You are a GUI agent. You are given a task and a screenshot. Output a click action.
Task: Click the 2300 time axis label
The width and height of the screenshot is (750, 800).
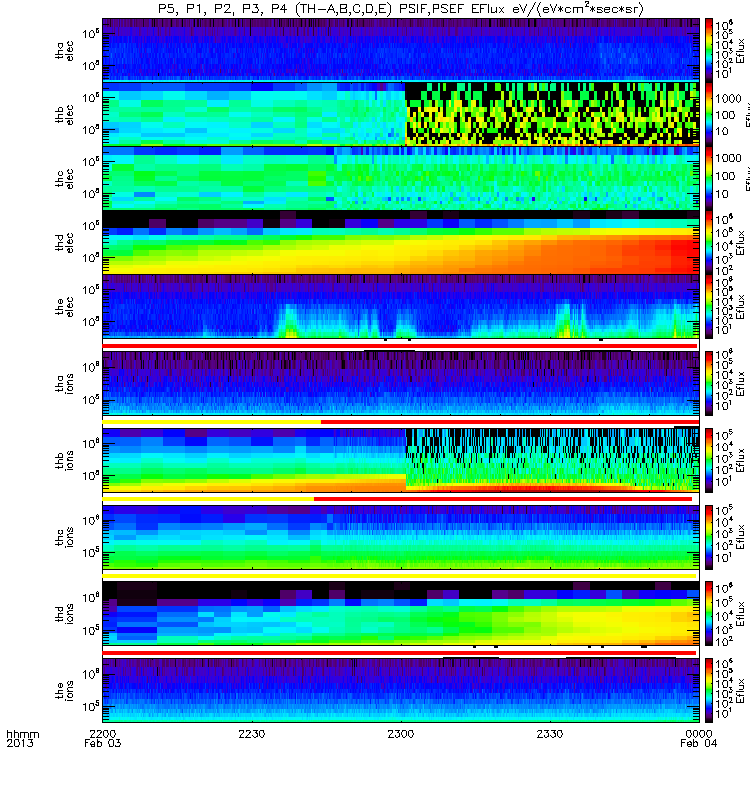[401, 734]
